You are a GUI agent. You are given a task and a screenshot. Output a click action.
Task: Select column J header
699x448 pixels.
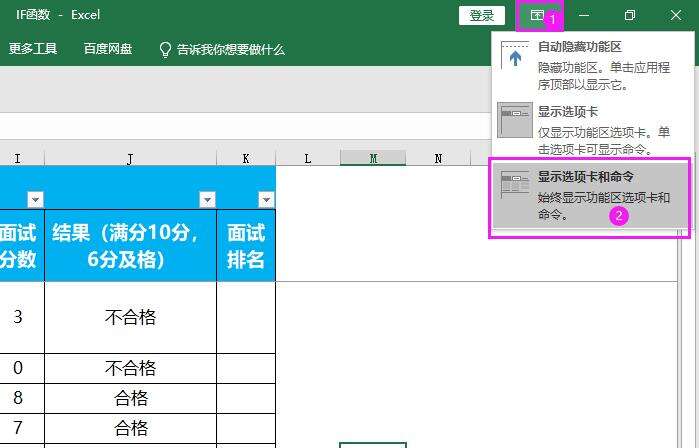(x=130, y=159)
